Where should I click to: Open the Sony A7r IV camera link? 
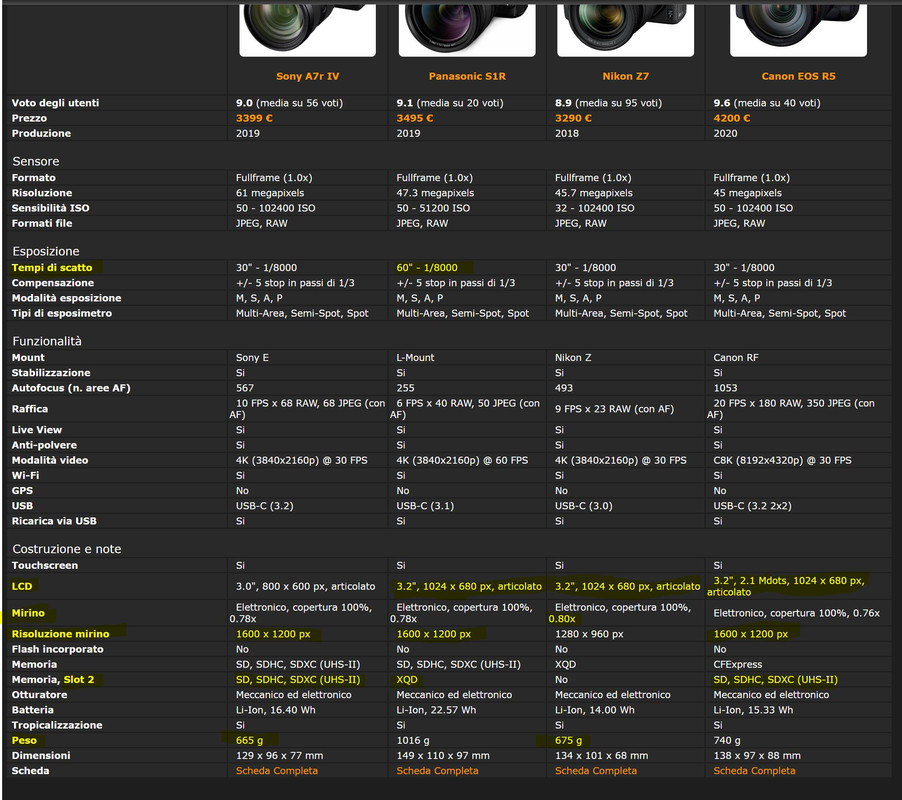tap(307, 76)
